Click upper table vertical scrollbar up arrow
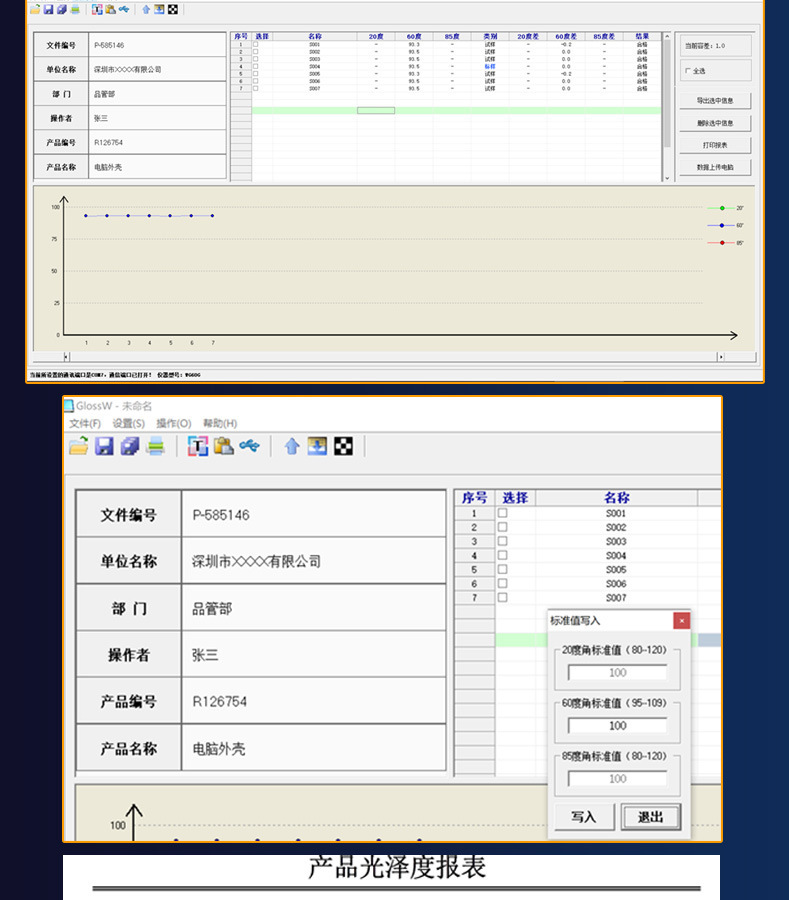This screenshot has height=900, width=789. [667, 36]
